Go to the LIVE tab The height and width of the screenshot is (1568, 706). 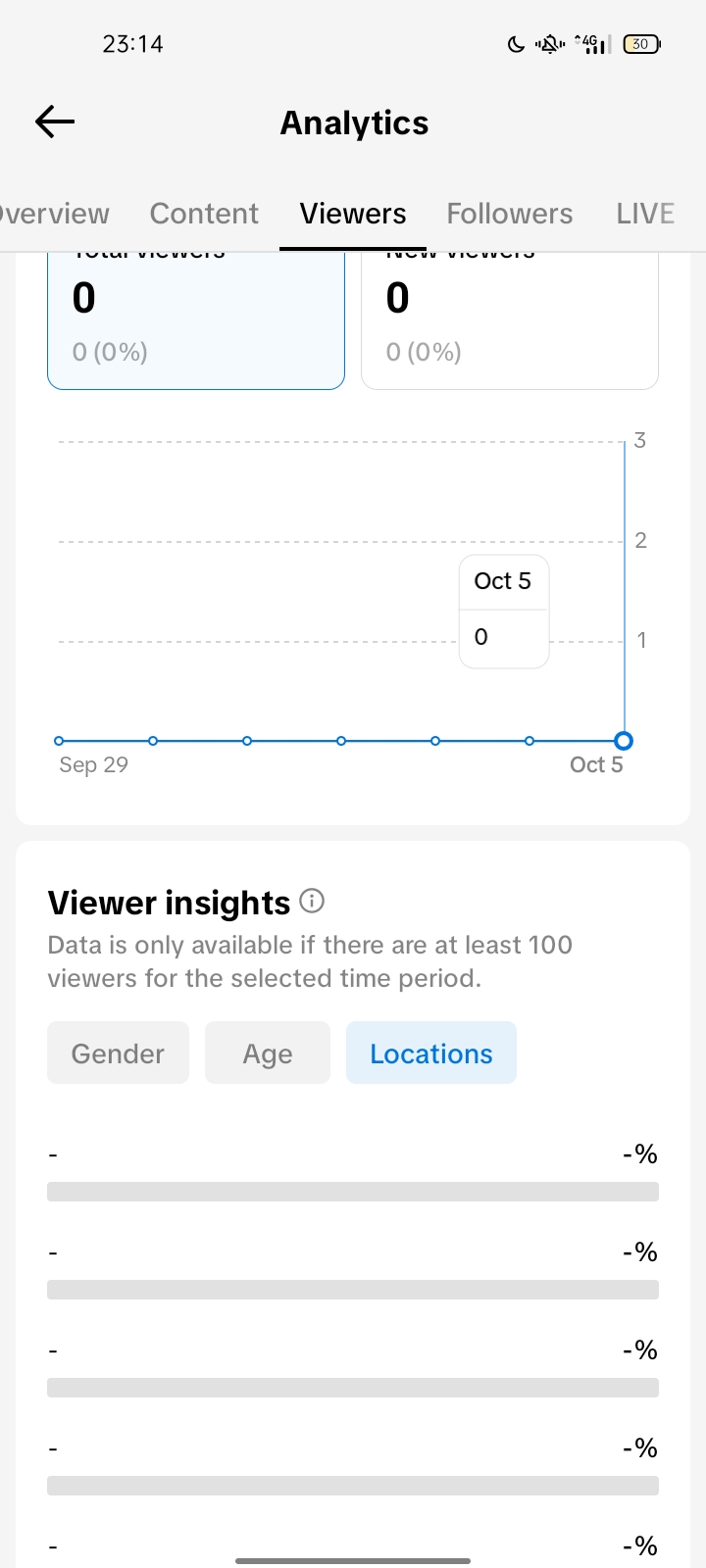coord(644,214)
